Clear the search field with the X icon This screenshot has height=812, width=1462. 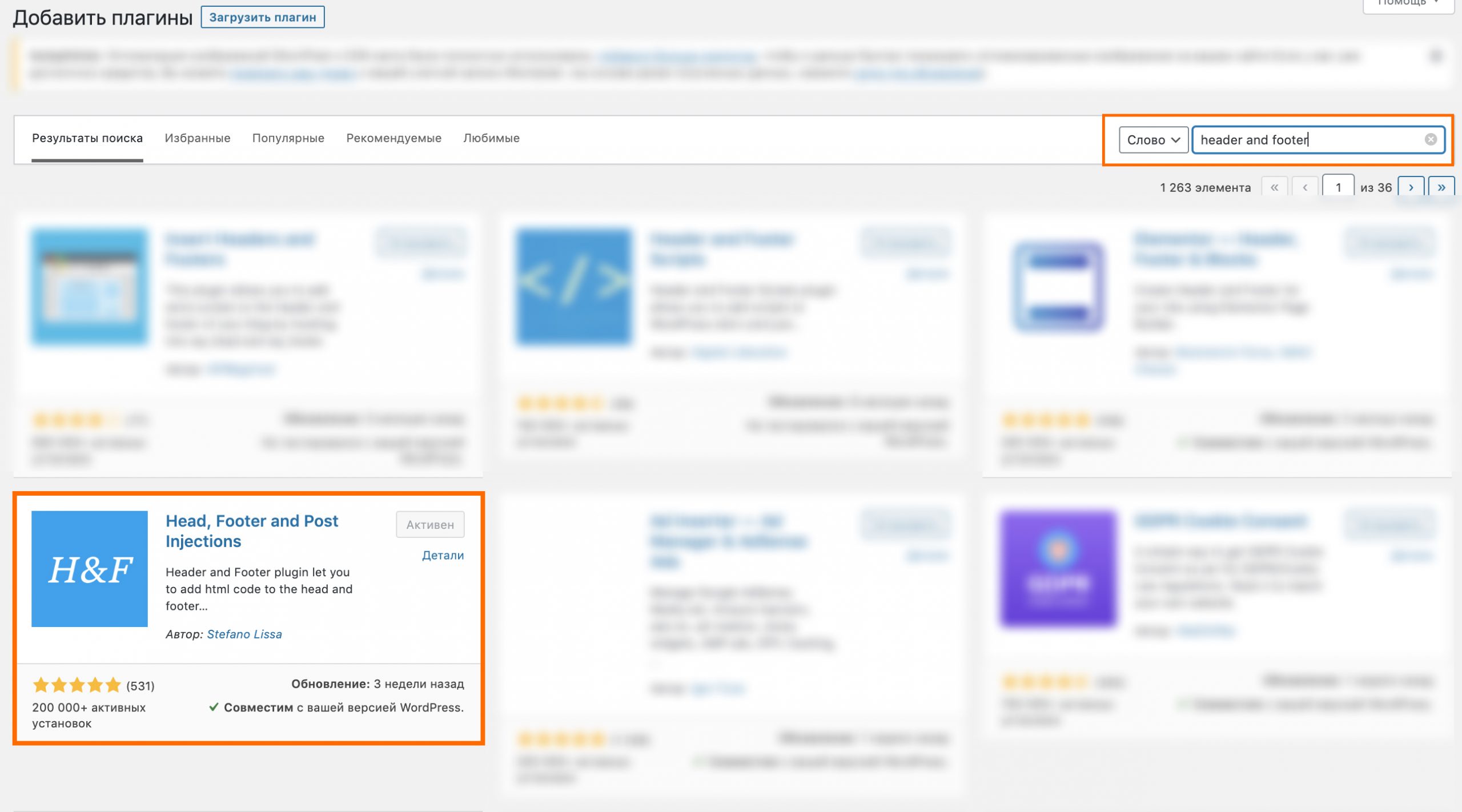[x=1430, y=139]
